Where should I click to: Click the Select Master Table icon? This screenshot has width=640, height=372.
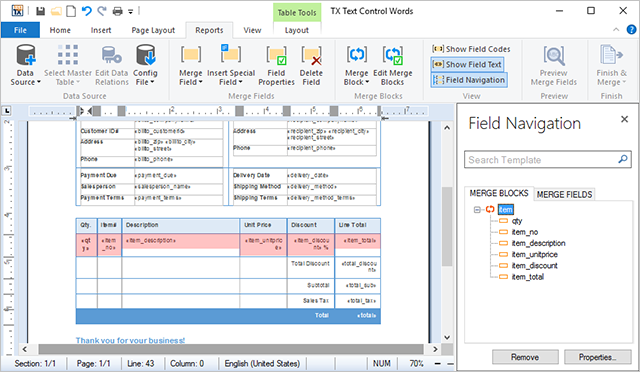point(68,55)
